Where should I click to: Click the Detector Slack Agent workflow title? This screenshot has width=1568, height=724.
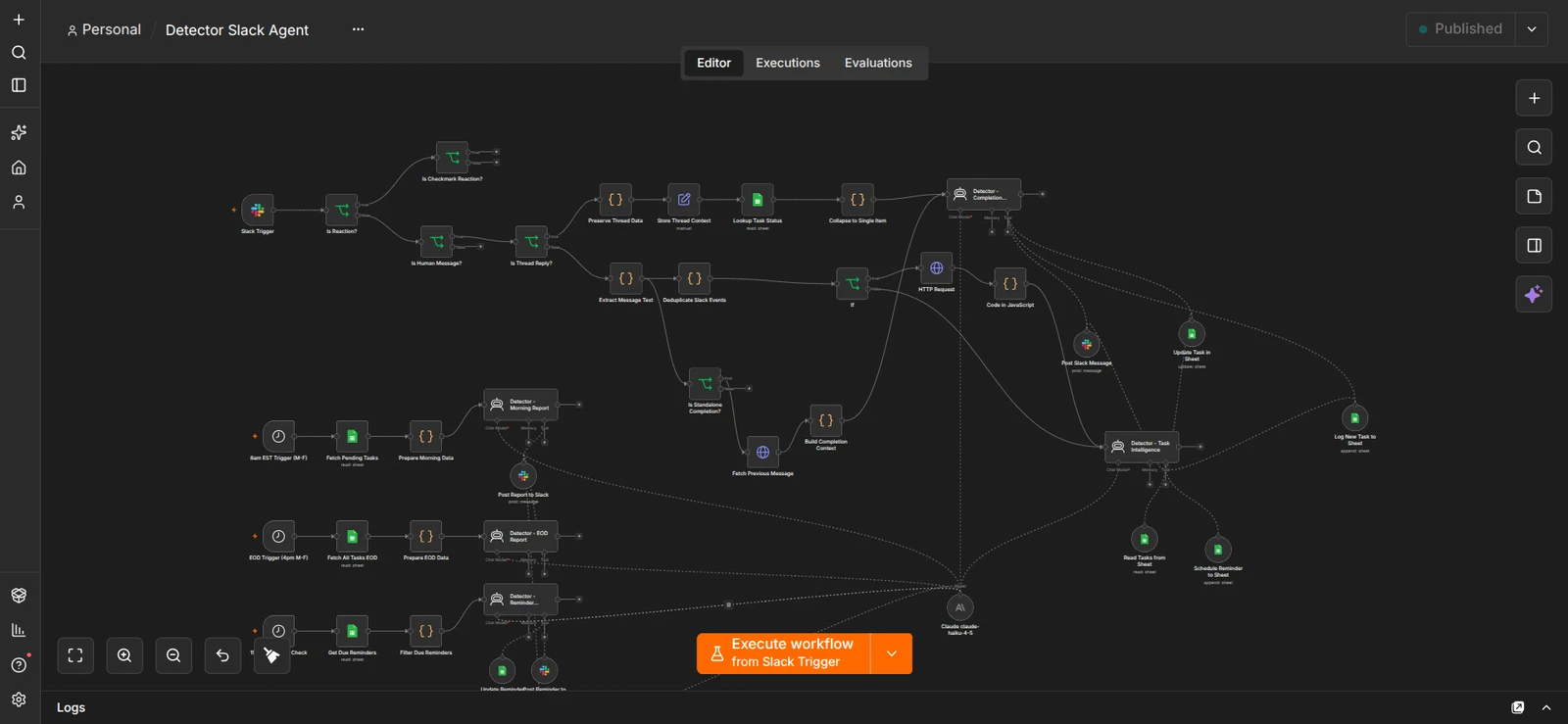point(237,30)
